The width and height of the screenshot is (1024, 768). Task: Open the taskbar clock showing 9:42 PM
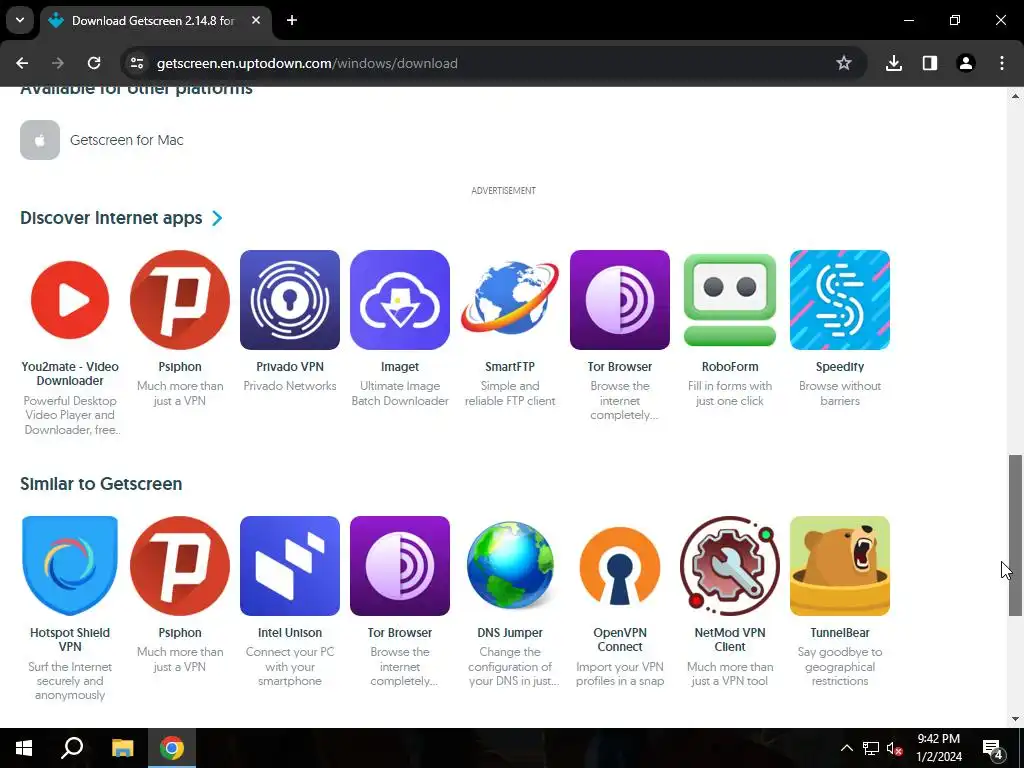click(x=938, y=748)
